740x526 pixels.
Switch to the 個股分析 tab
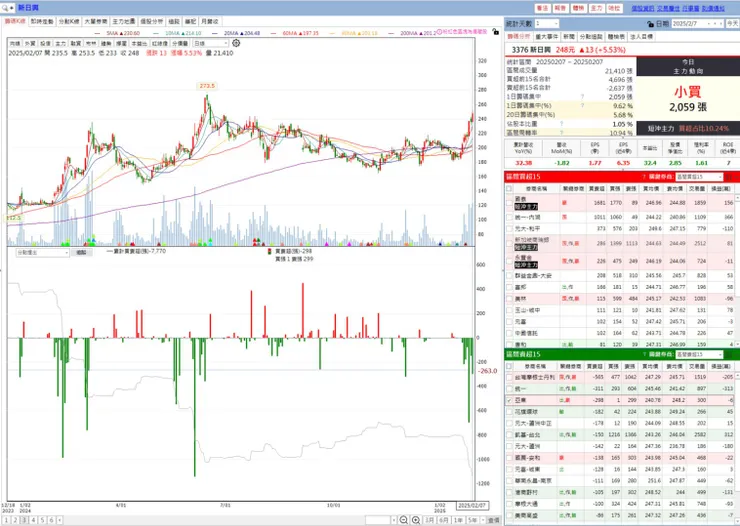tap(151, 22)
